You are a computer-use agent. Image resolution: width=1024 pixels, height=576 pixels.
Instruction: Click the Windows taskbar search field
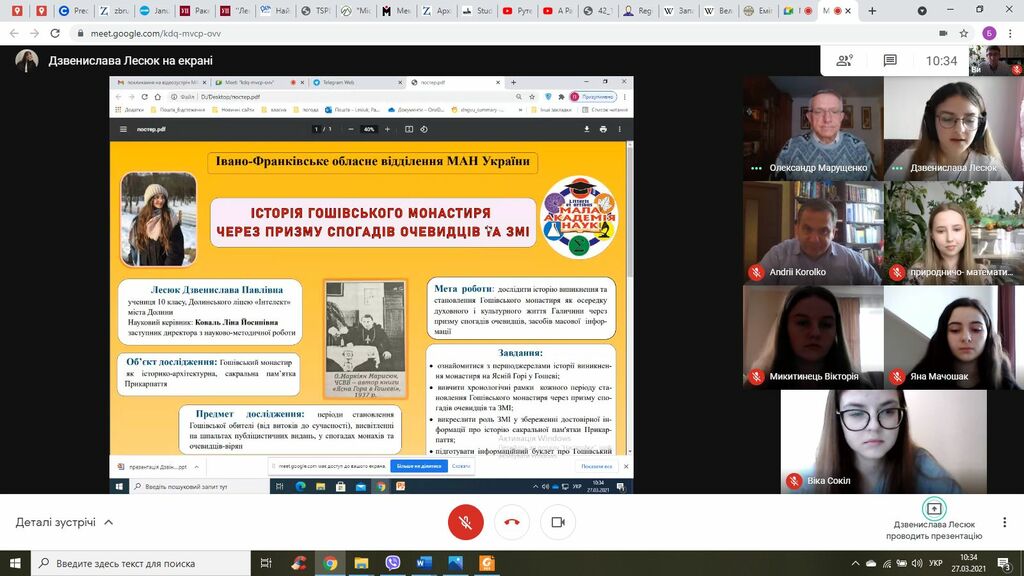(140, 563)
